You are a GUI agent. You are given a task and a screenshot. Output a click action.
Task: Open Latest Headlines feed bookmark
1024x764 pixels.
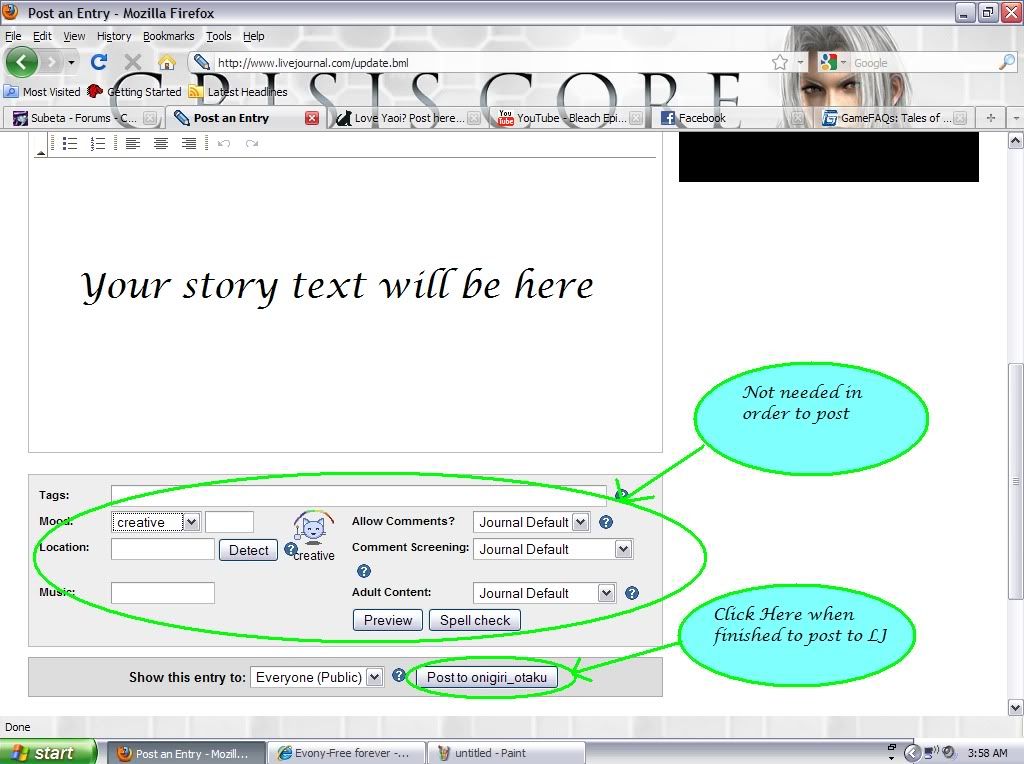pyautogui.click(x=238, y=92)
